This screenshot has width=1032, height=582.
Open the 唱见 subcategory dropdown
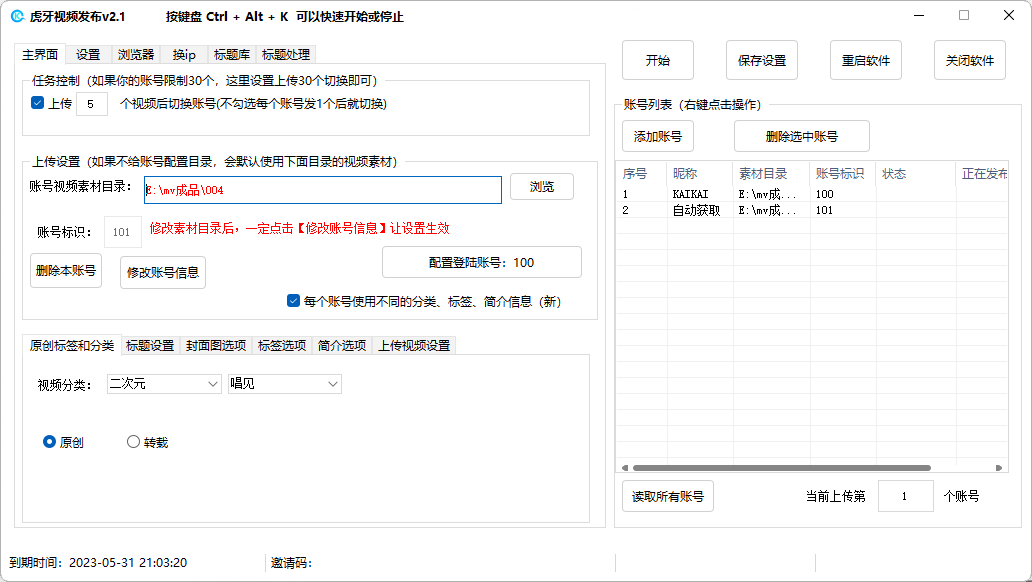[x=284, y=384]
